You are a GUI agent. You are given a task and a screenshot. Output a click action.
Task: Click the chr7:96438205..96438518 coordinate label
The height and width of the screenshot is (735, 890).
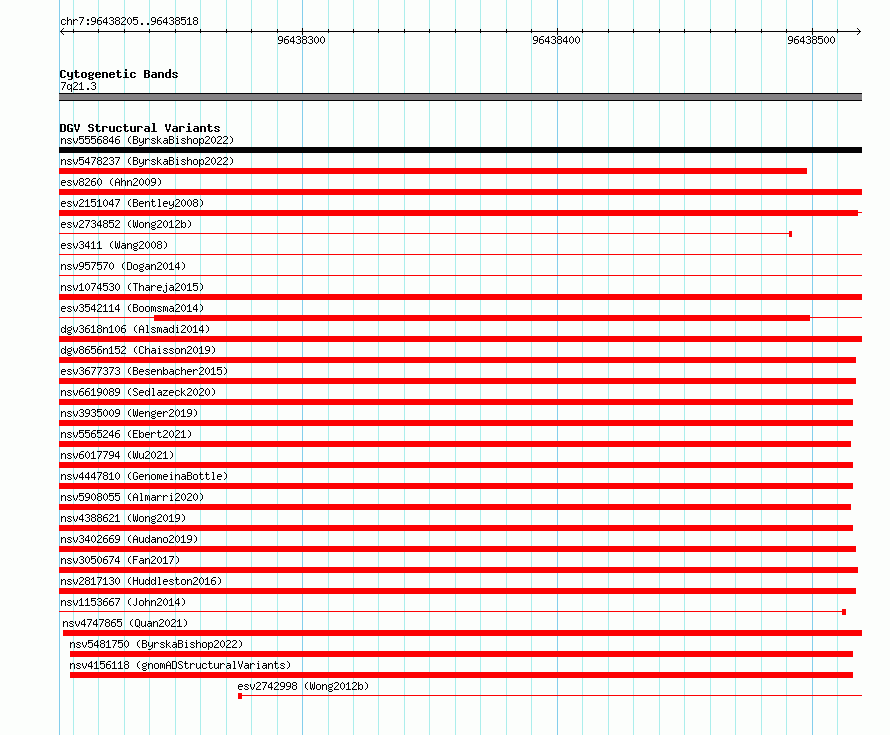tap(129, 22)
